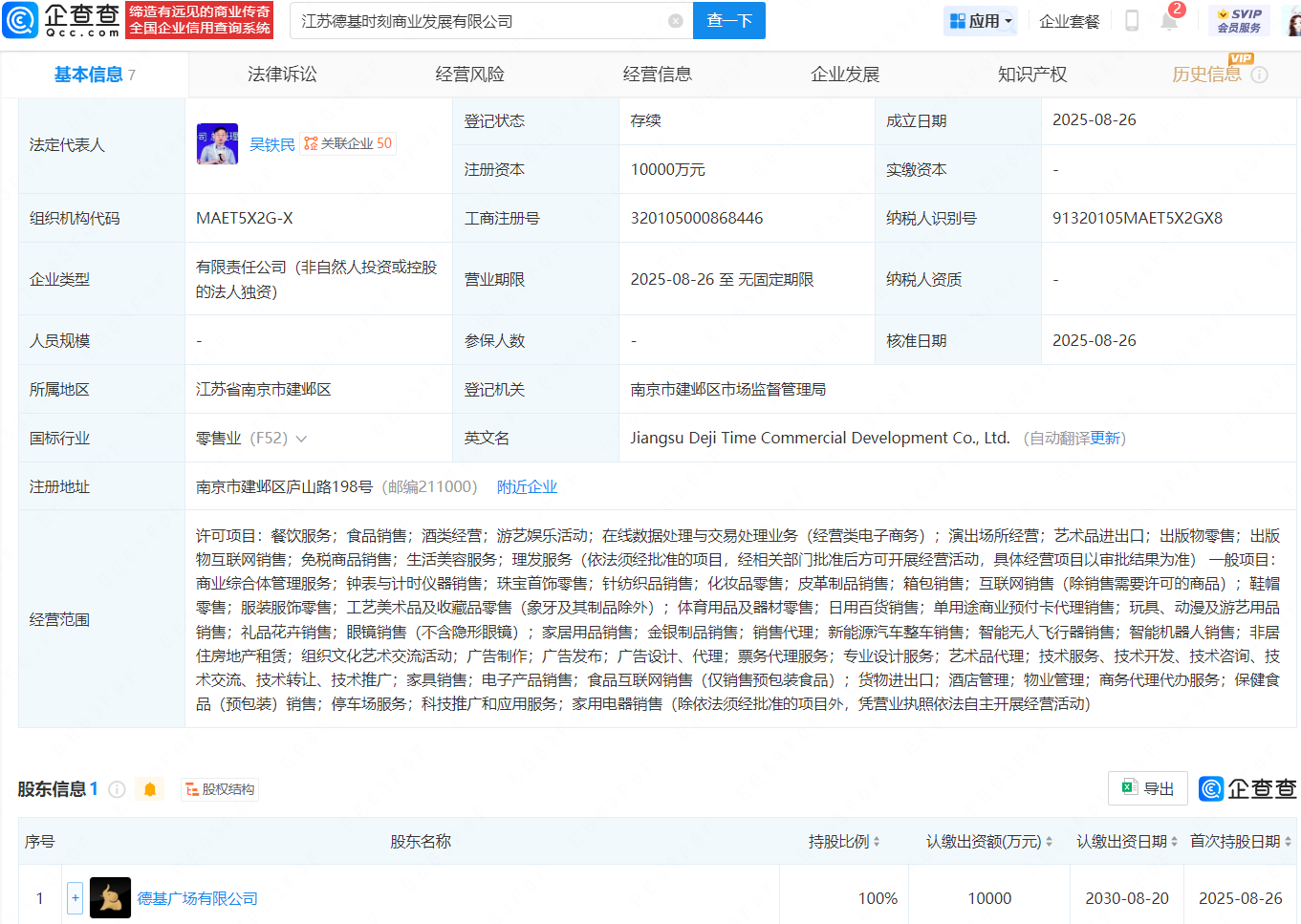Switch to the 经营信息 tab

point(657,75)
